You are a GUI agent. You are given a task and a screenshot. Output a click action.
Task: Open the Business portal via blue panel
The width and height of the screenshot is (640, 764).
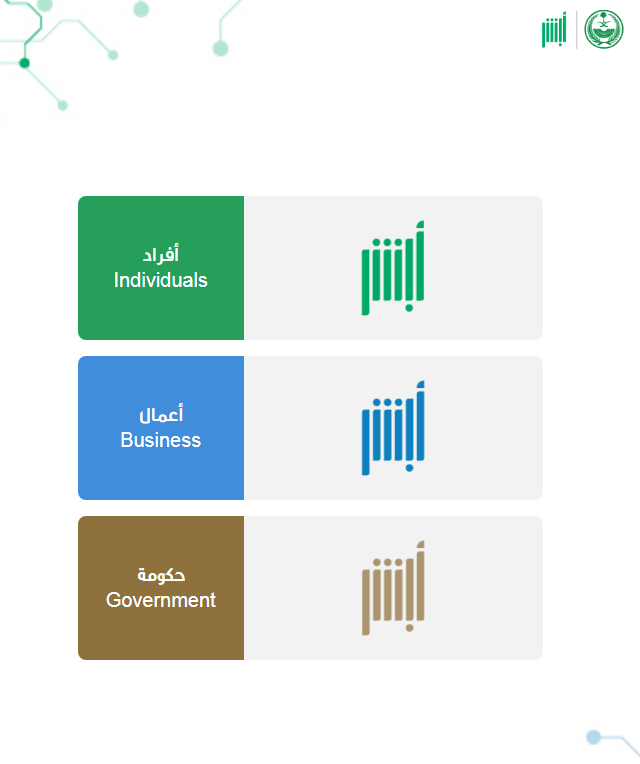[x=161, y=428]
